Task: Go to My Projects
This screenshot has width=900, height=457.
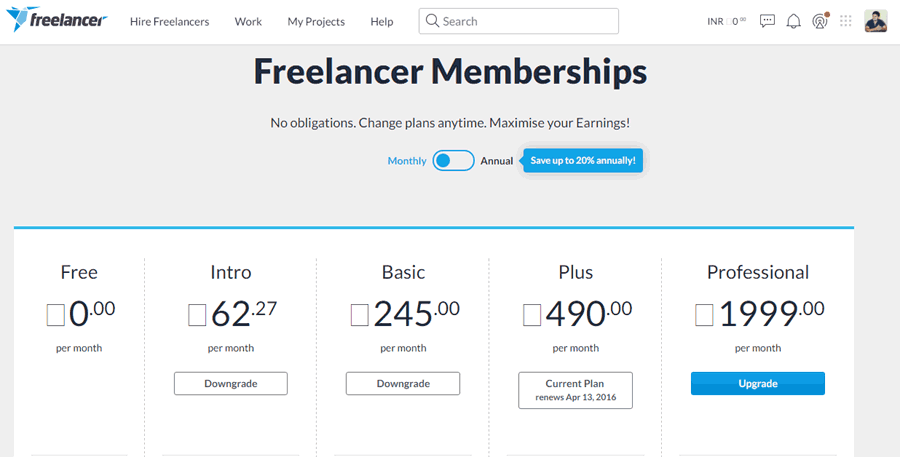Action: click(x=316, y=22)
